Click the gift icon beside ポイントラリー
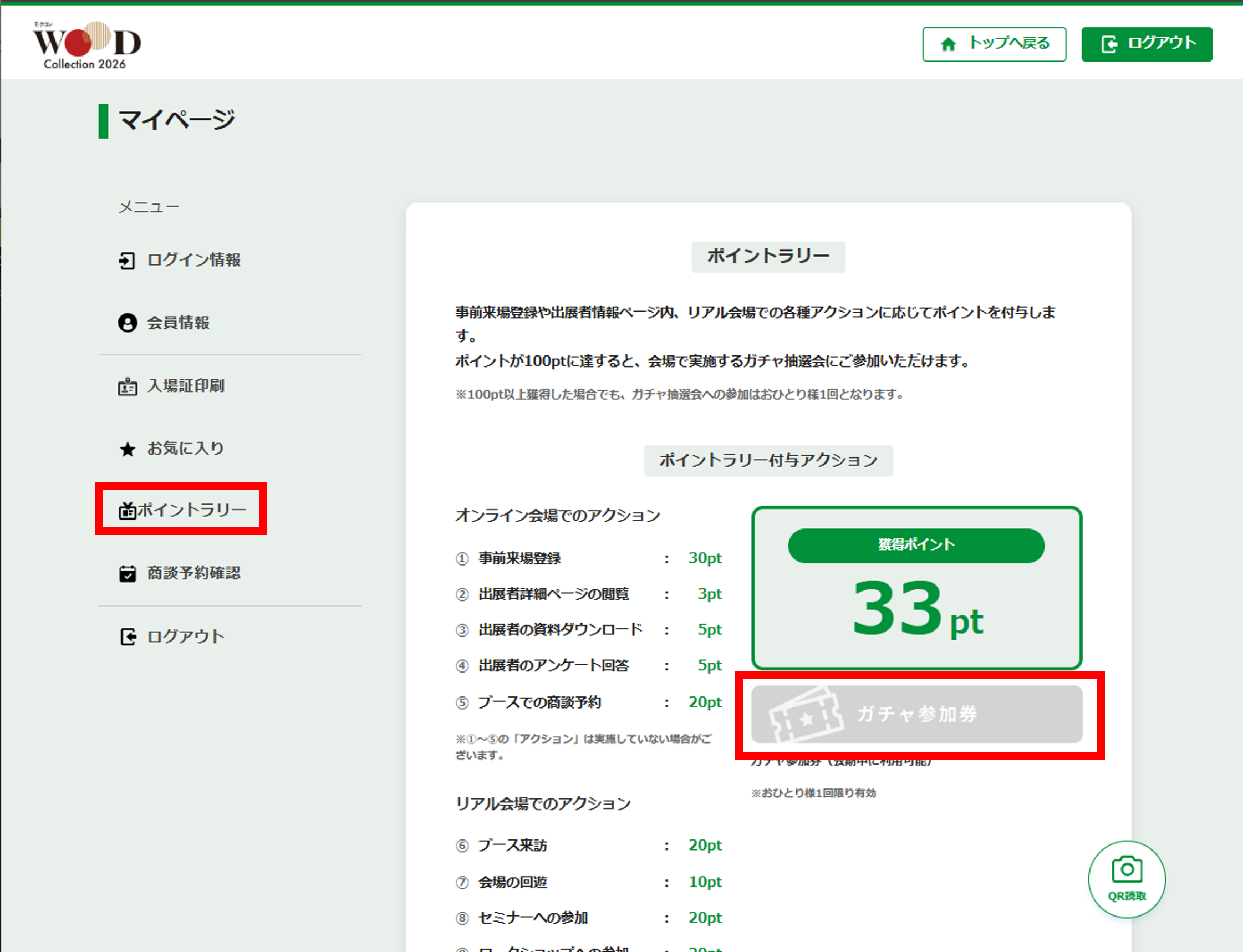This screenshot has width=1243, height=952. [127, 511]
